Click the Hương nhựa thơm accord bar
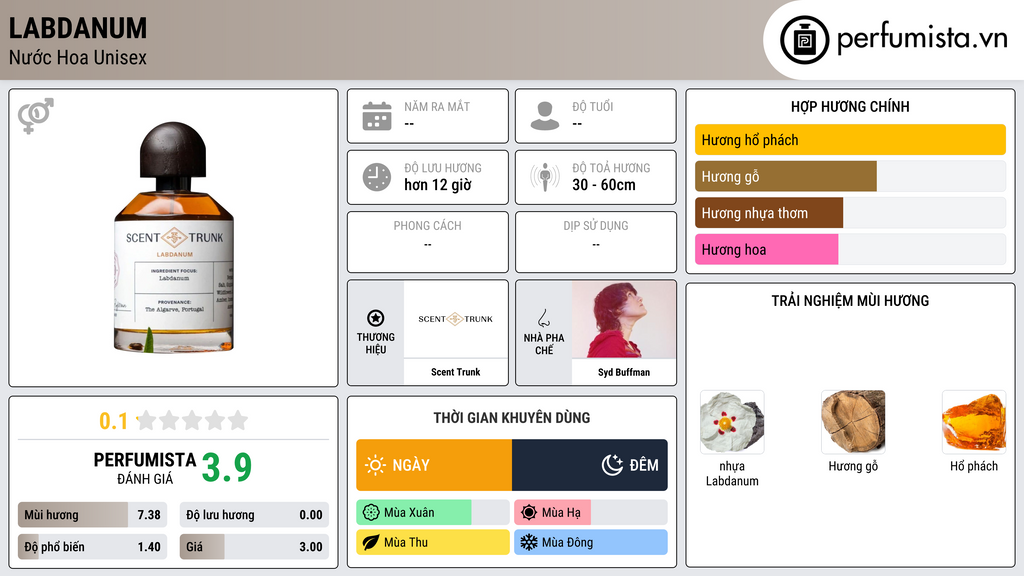The height and width of the screenshot is (576, 1024). [769, 213]
